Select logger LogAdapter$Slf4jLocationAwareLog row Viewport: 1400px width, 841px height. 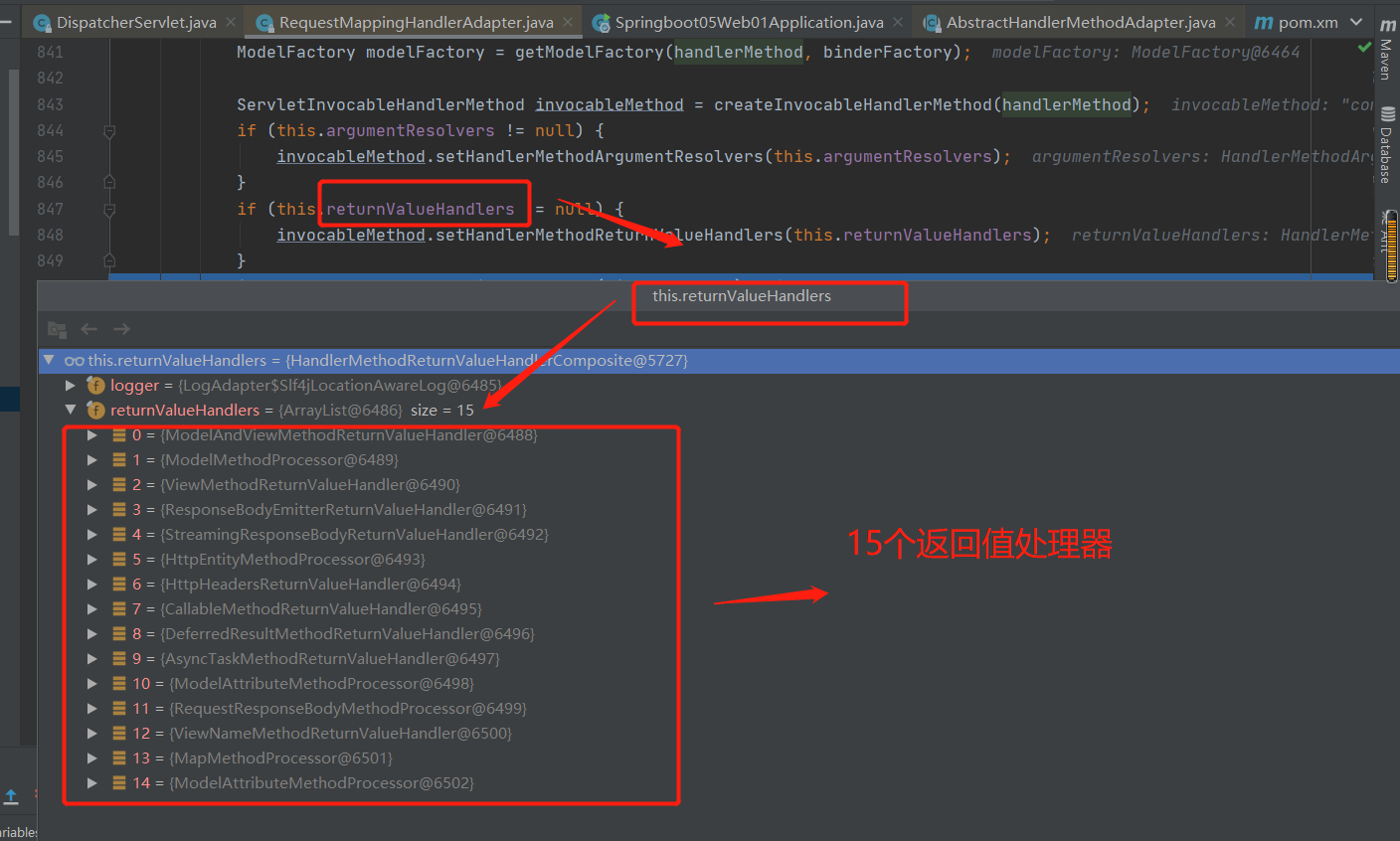(718, 385)
